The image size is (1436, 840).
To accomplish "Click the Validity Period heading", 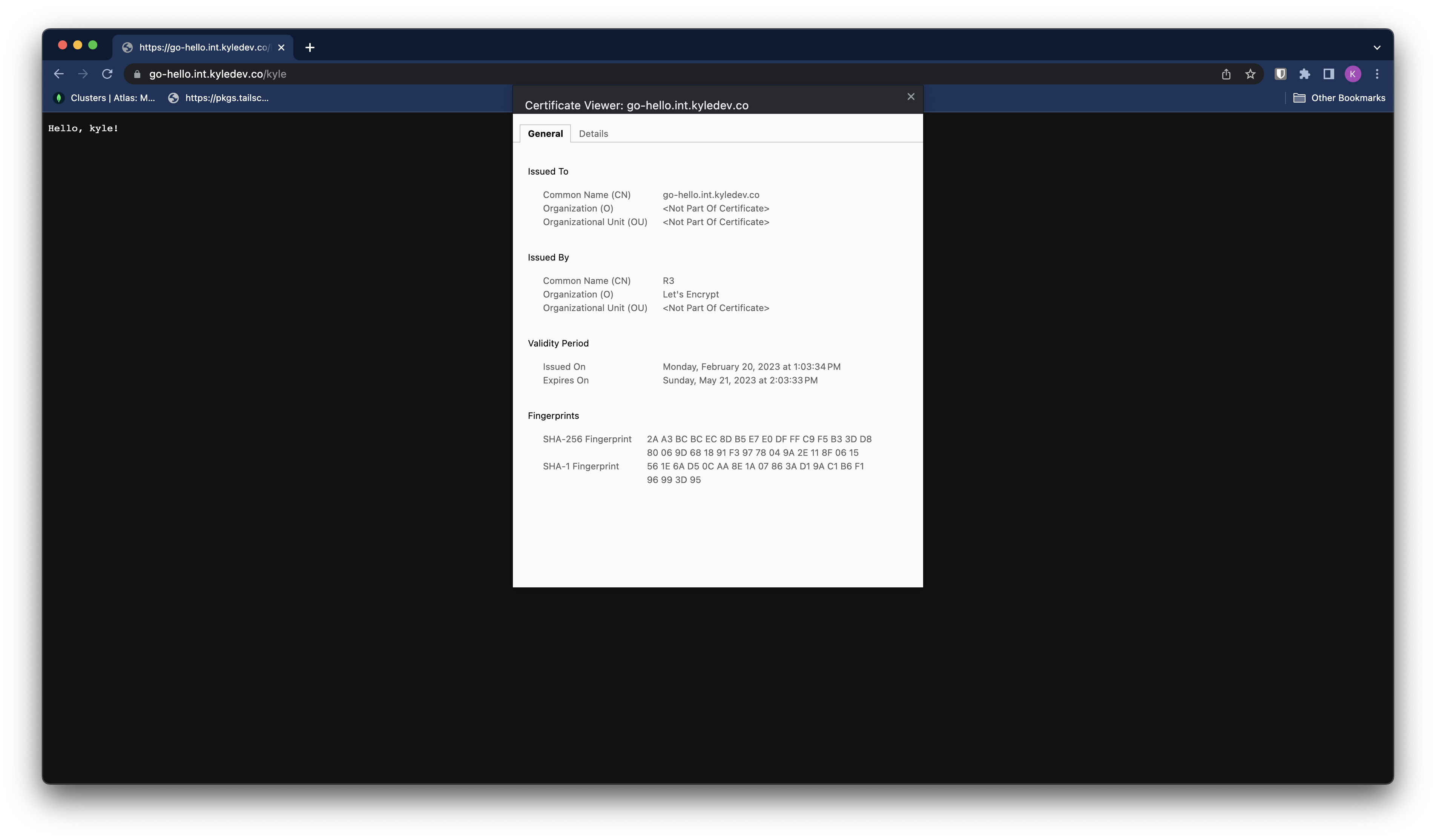I will pyautogui.click(x=558, y=343).
